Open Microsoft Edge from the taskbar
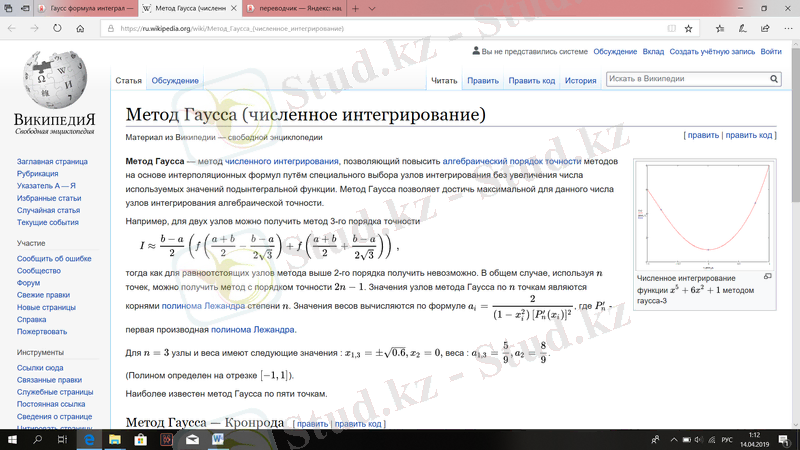The height and width of the screenshot is (450, 800). pos(89,438)
